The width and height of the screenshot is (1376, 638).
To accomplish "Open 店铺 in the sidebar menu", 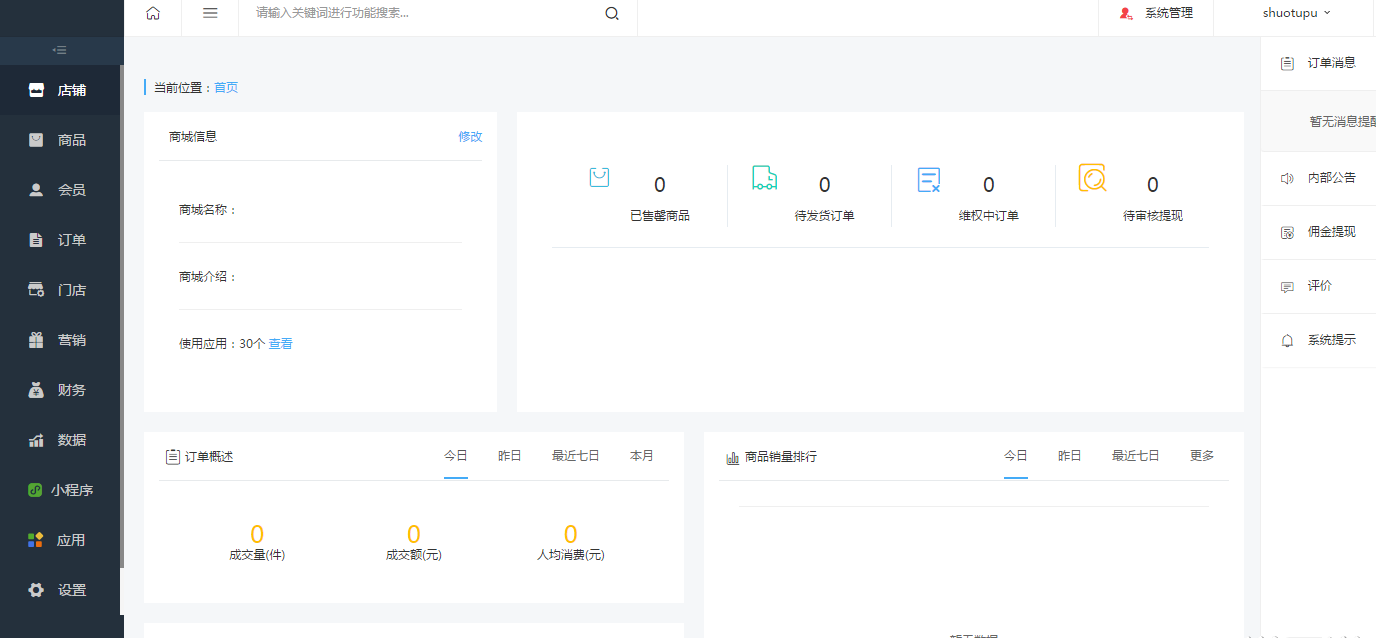I will [60, 90].
